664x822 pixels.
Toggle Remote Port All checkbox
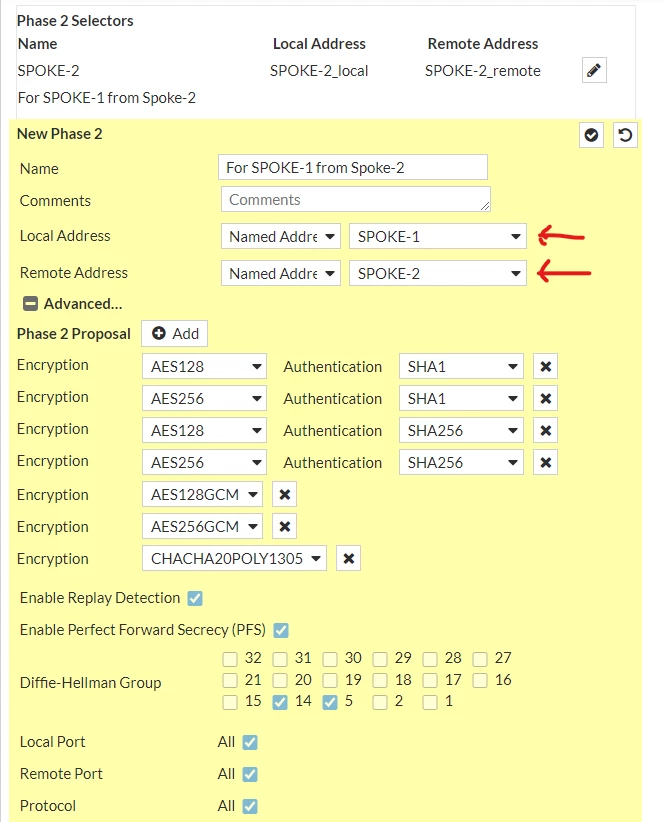pos(250,774)
